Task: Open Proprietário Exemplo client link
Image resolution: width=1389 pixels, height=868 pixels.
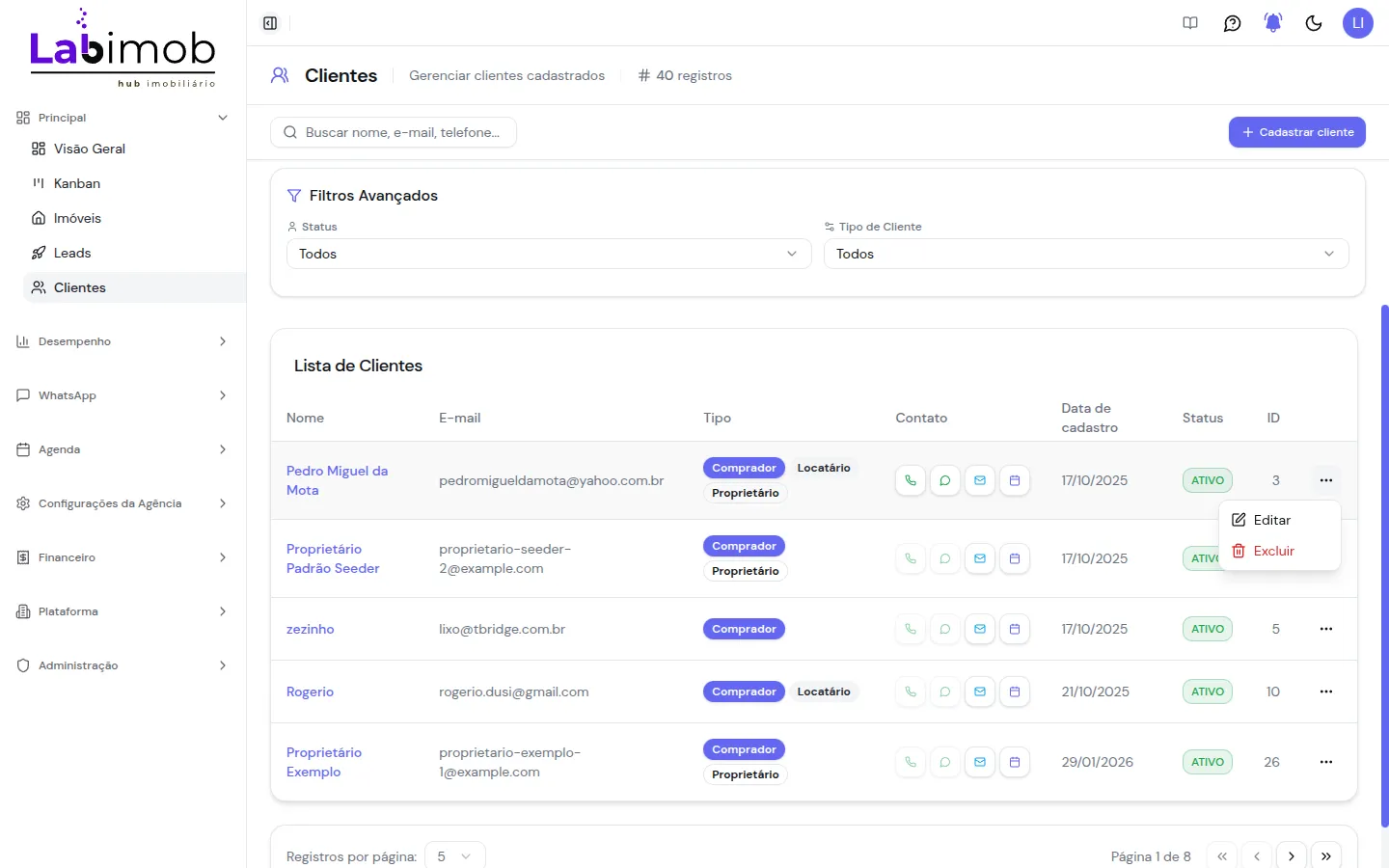Action: pos(324,762)
